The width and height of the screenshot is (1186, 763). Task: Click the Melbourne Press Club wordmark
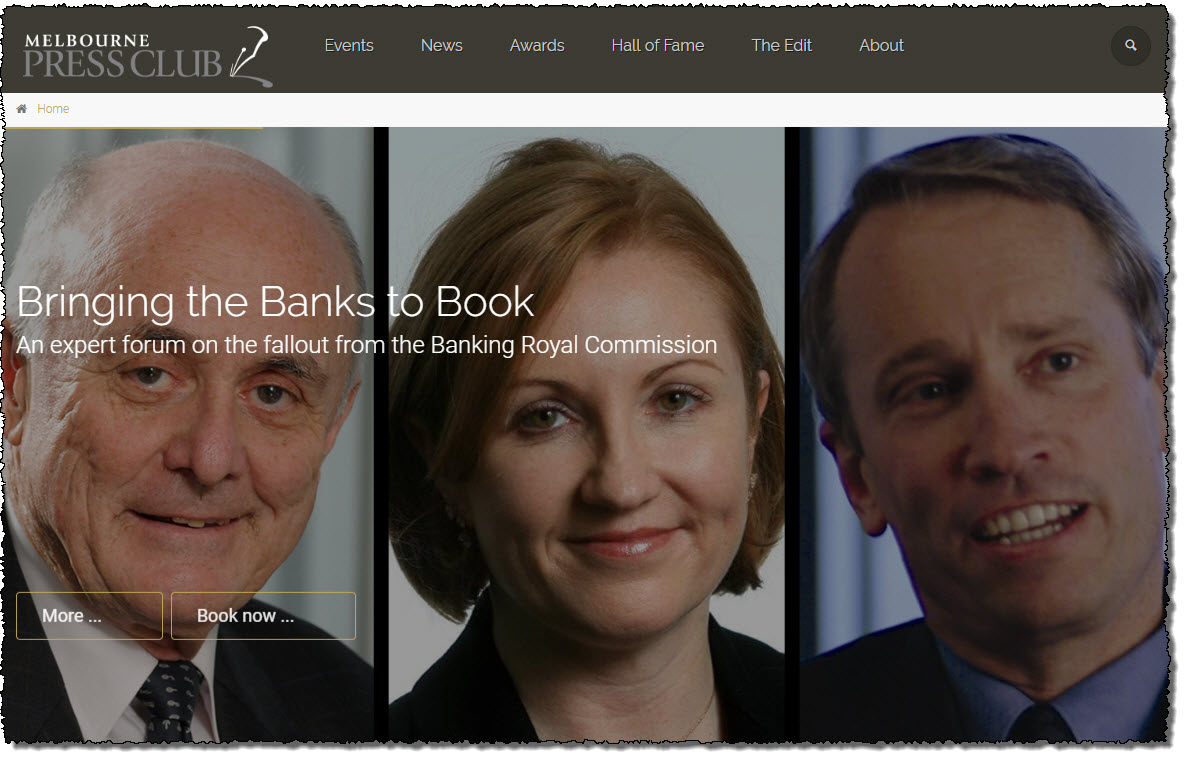point(123,56)
